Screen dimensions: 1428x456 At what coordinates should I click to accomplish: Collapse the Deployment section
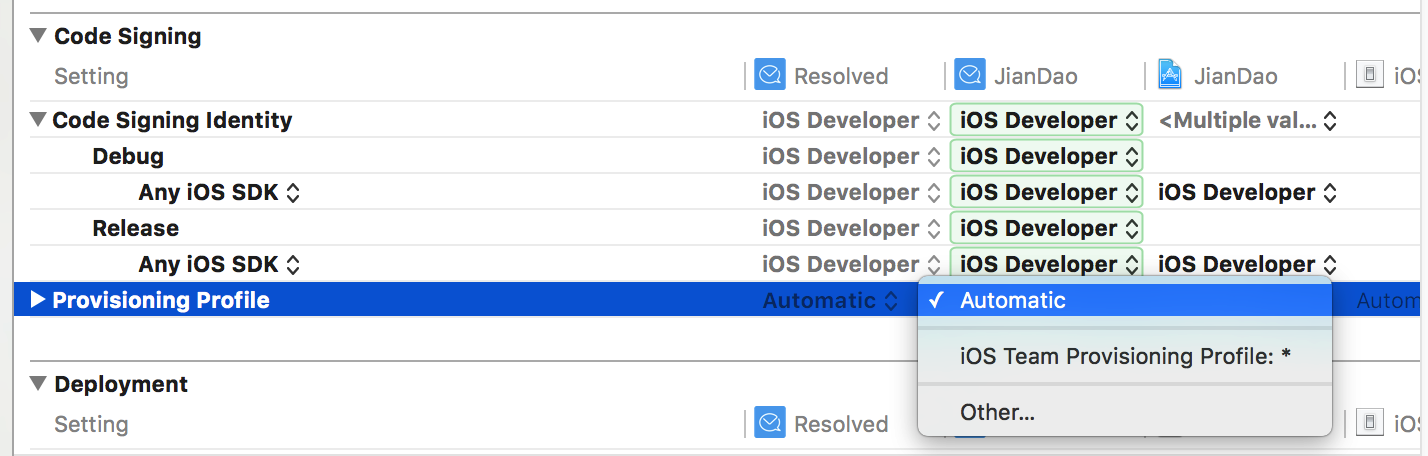click(x=38, y=384)
